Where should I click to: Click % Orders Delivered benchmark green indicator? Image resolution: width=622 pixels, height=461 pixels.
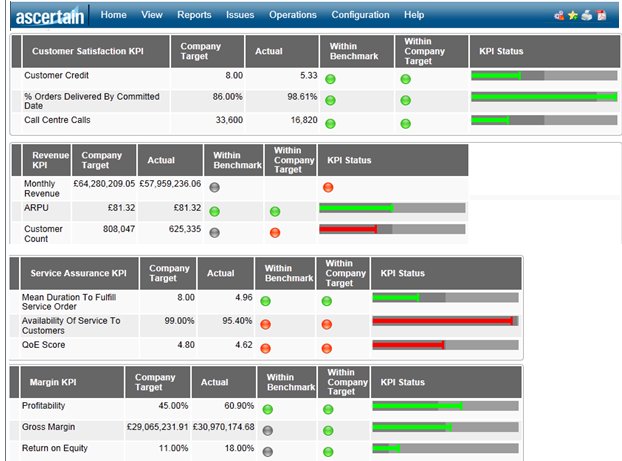[x=330, y=100]
